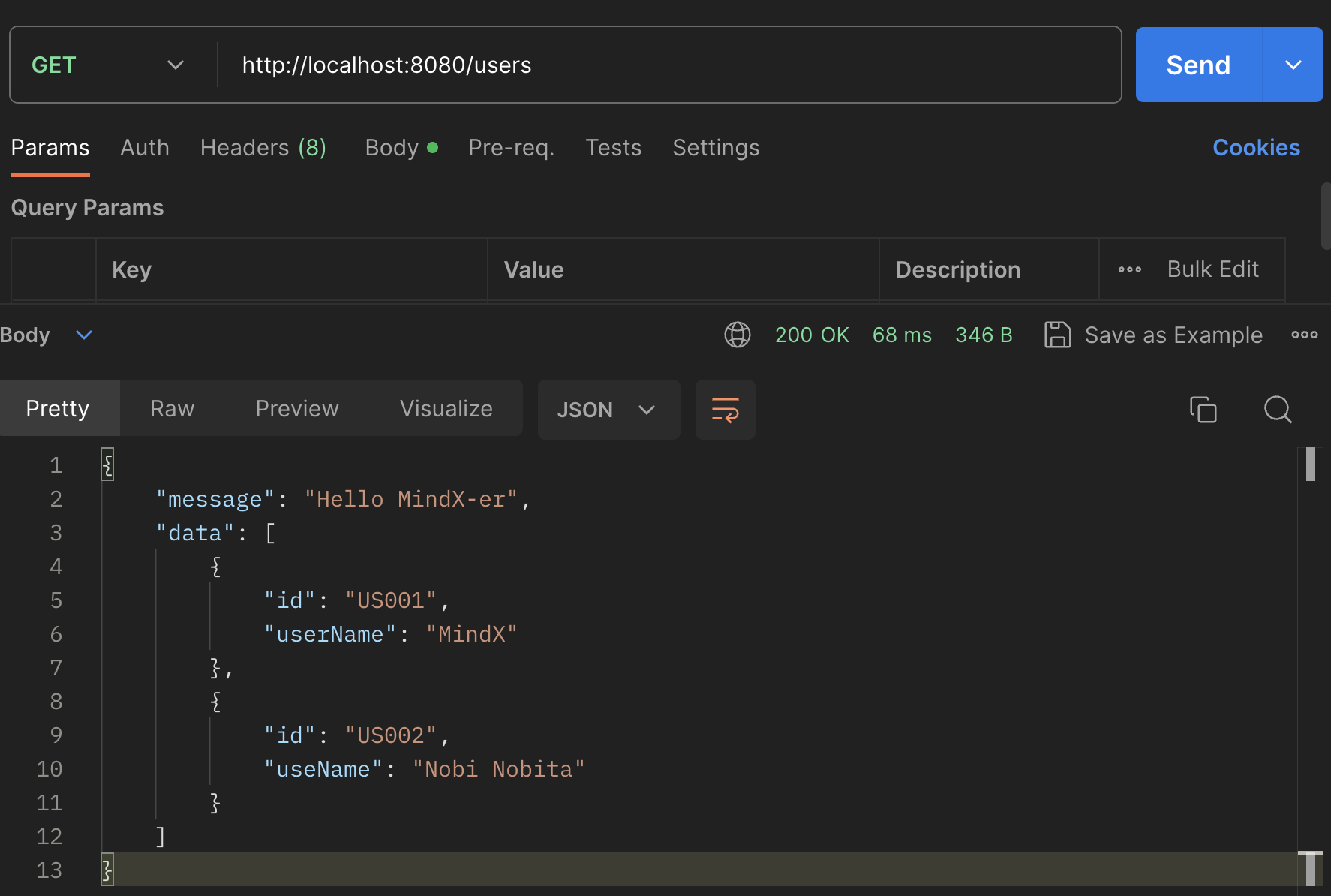Open the Tests tab
1331x896 pixels.
(x=613, y=148)
